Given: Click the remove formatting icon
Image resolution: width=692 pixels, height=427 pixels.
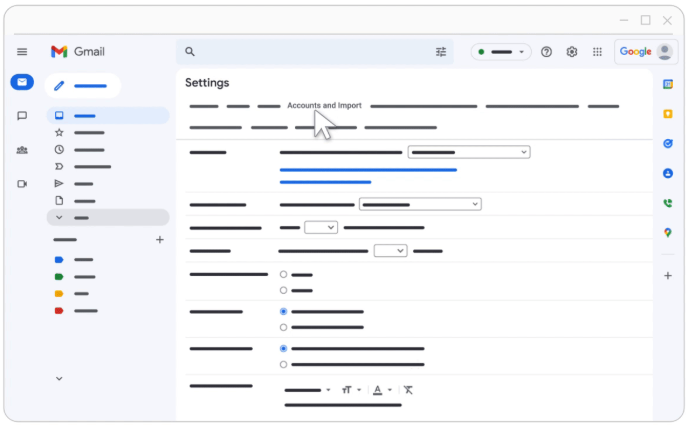Looking at the screenshot, I should 408,390.
